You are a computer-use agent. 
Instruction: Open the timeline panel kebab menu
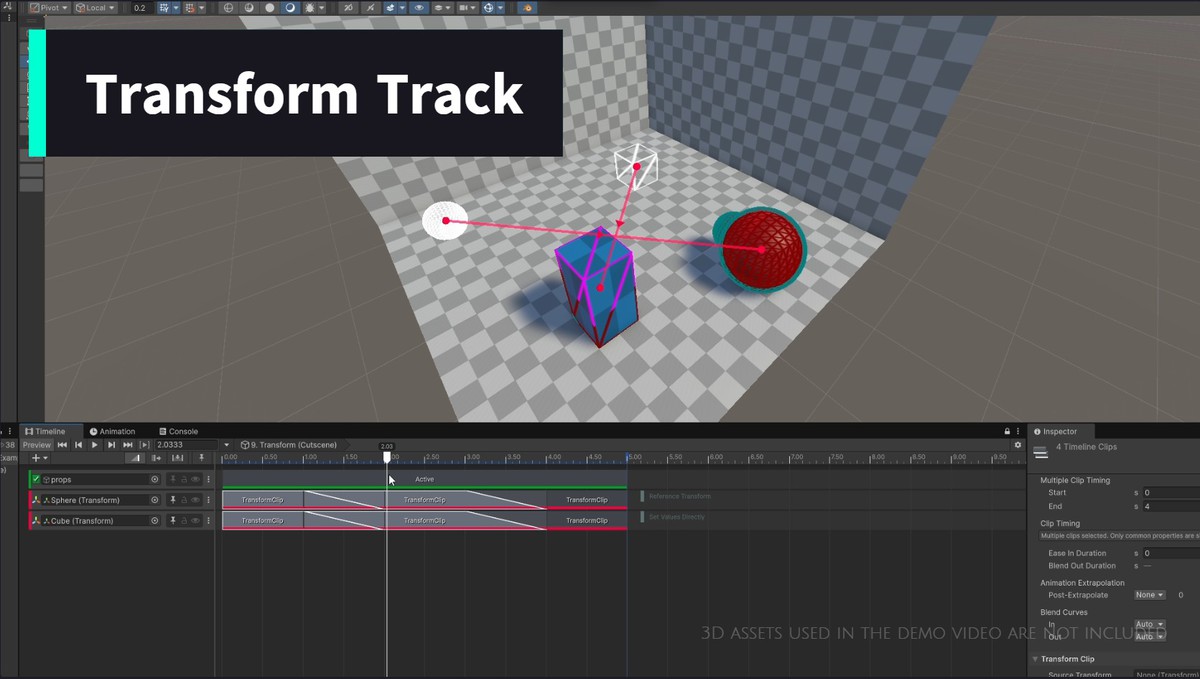click(x=1019, y=431)
